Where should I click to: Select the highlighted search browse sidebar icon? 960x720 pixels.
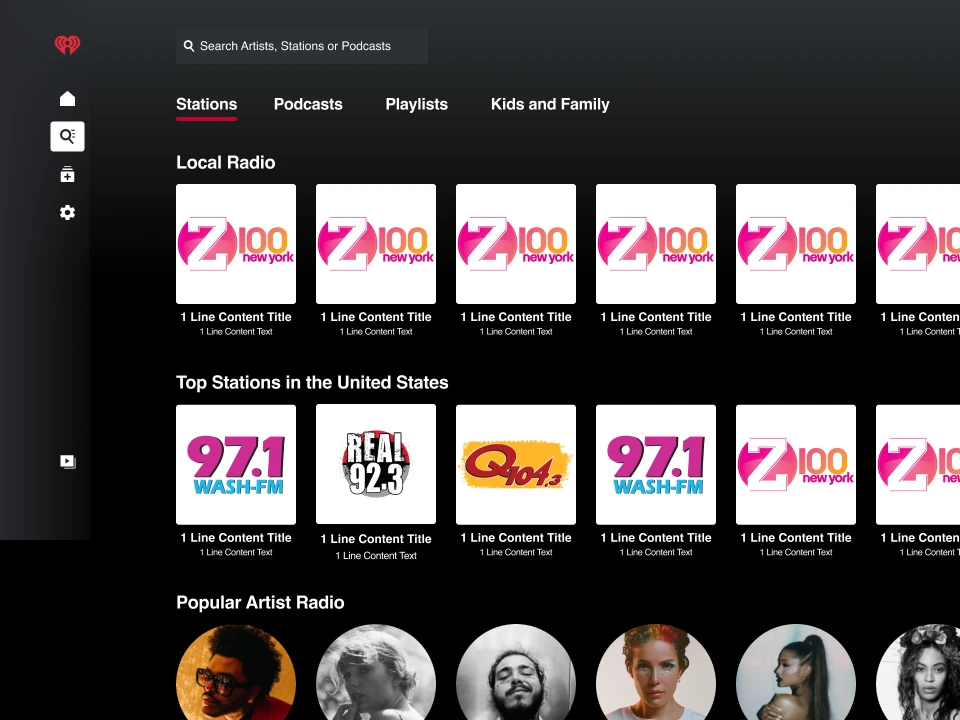67,136
